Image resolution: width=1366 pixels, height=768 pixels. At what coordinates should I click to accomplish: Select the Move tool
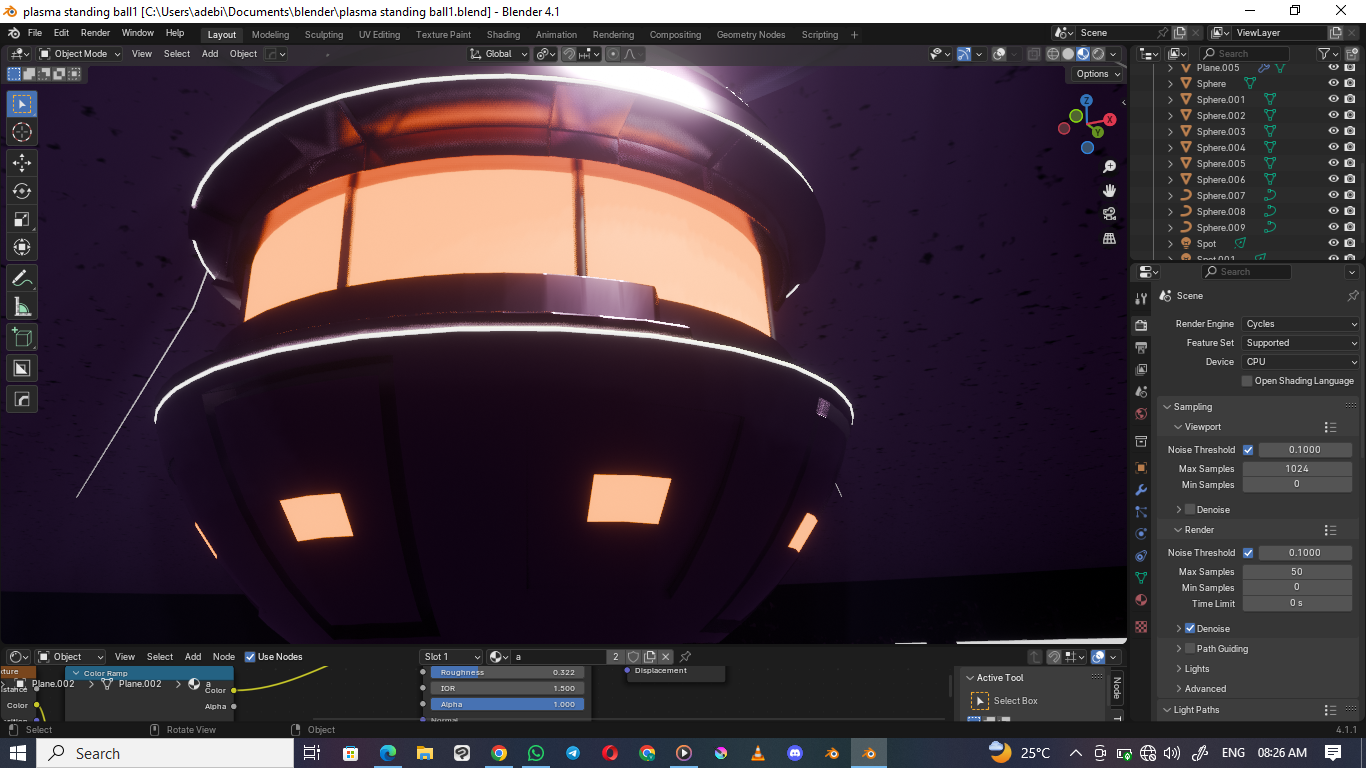[x=22, y=162]
